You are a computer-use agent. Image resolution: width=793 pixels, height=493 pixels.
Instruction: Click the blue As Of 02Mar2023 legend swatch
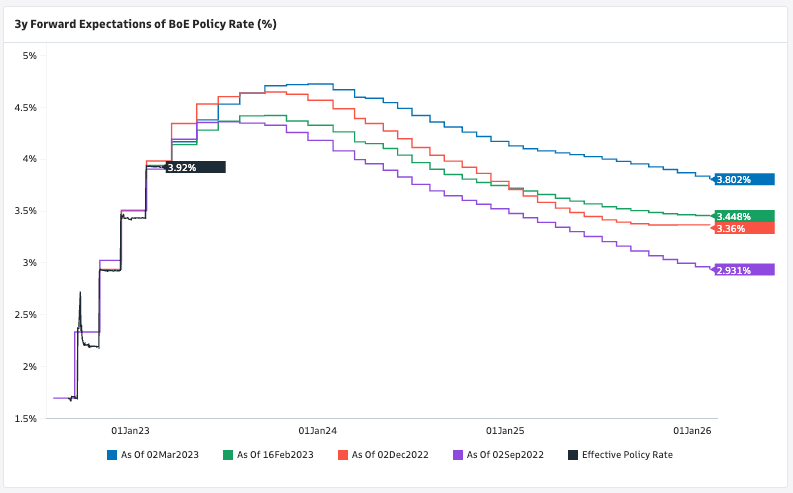pyautogui.click(x=112, y=455)
